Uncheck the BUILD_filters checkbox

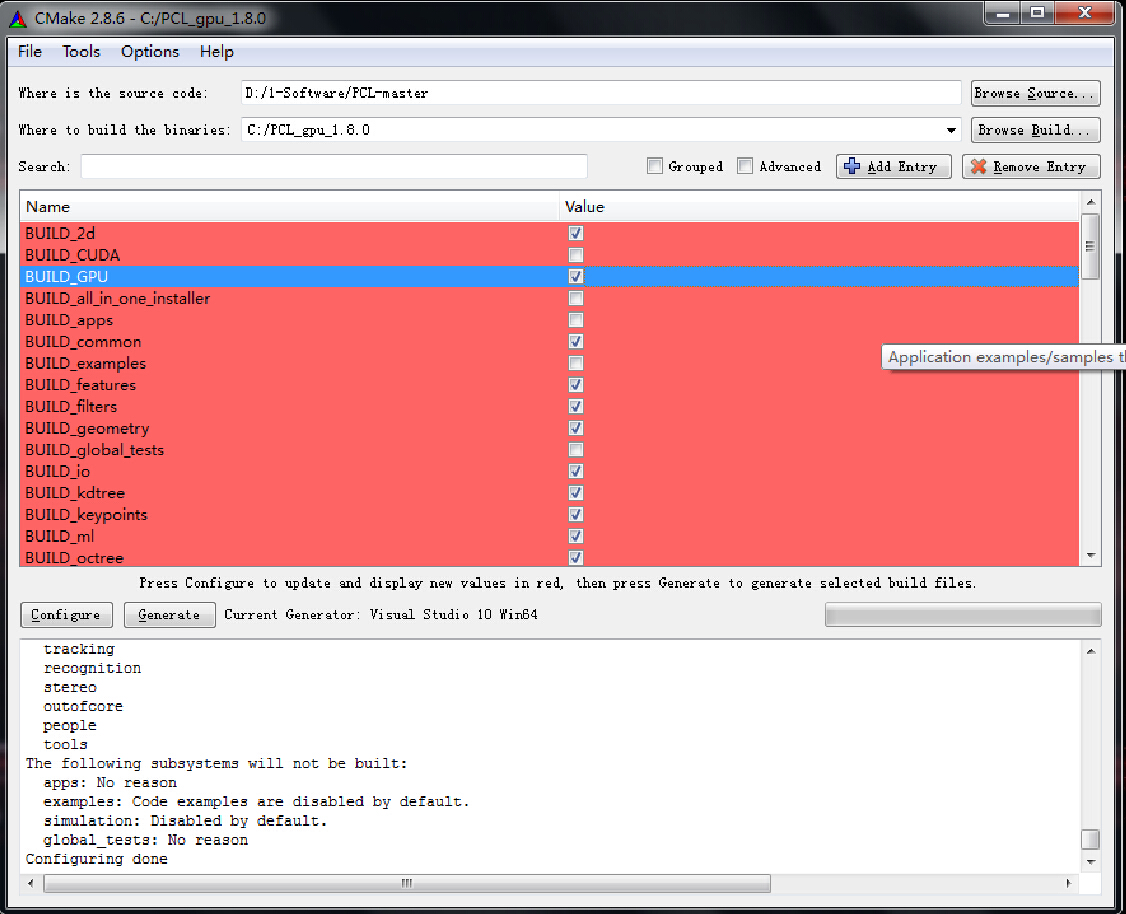coord(576,406)
